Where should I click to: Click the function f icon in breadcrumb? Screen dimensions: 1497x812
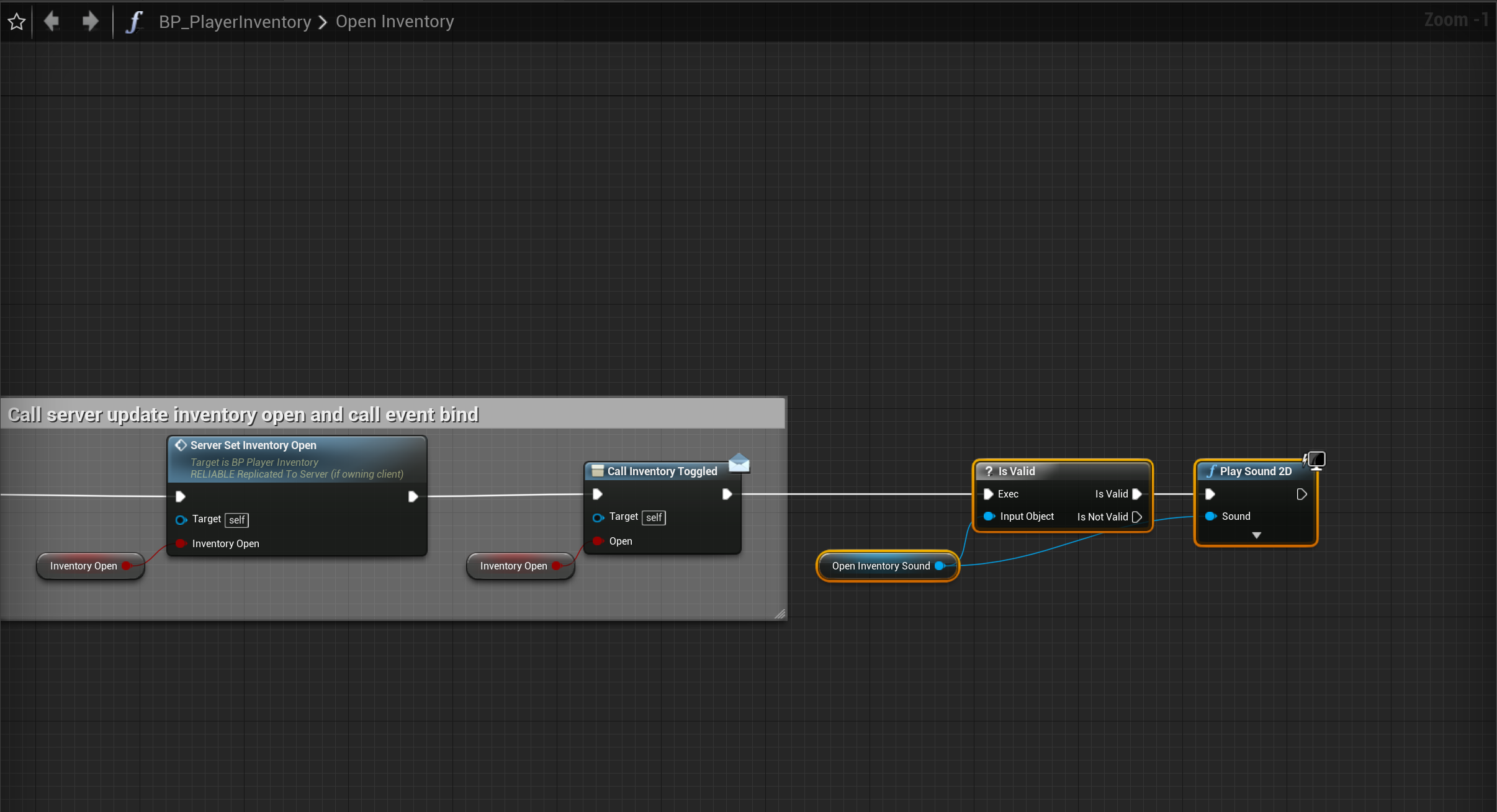point(134,22)
